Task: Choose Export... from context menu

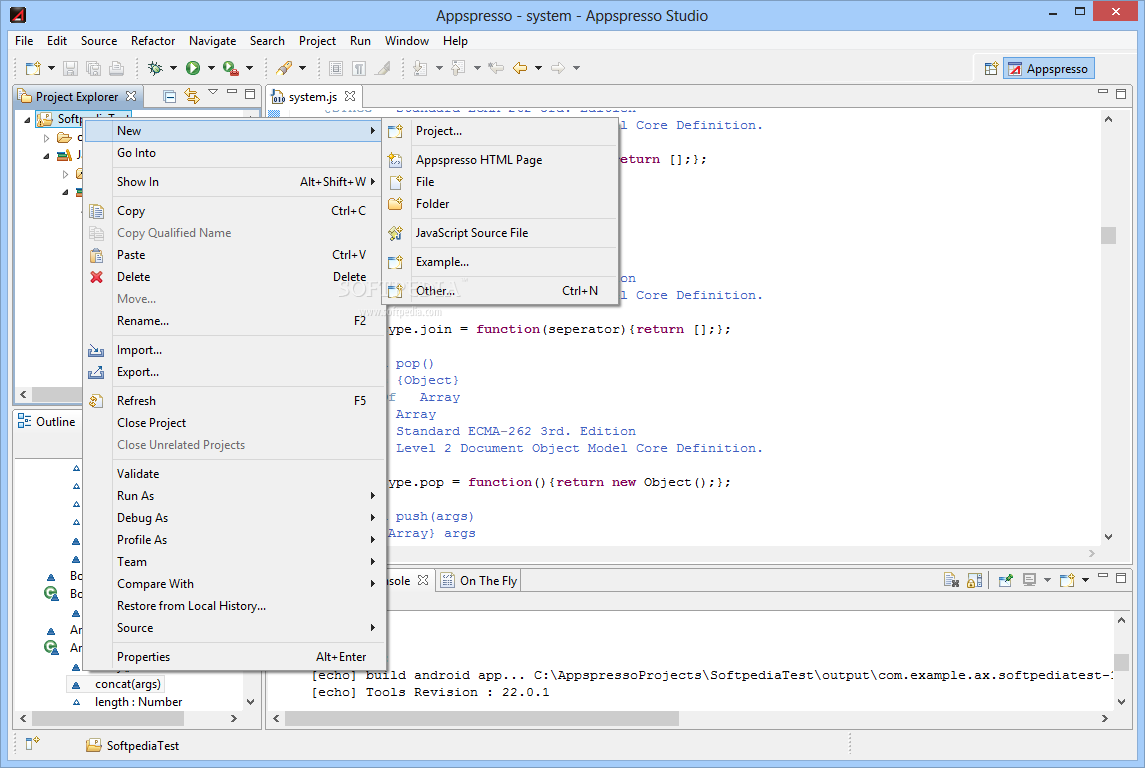Action: (234, 372)
